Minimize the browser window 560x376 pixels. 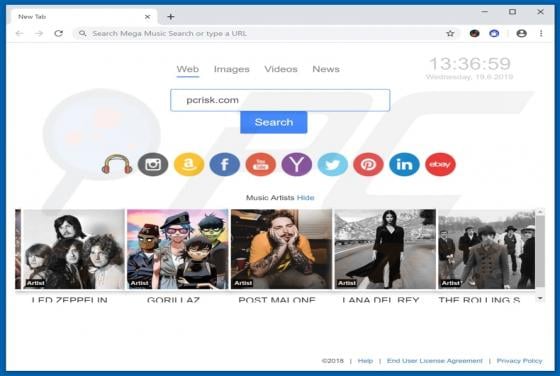pos(484,12)
